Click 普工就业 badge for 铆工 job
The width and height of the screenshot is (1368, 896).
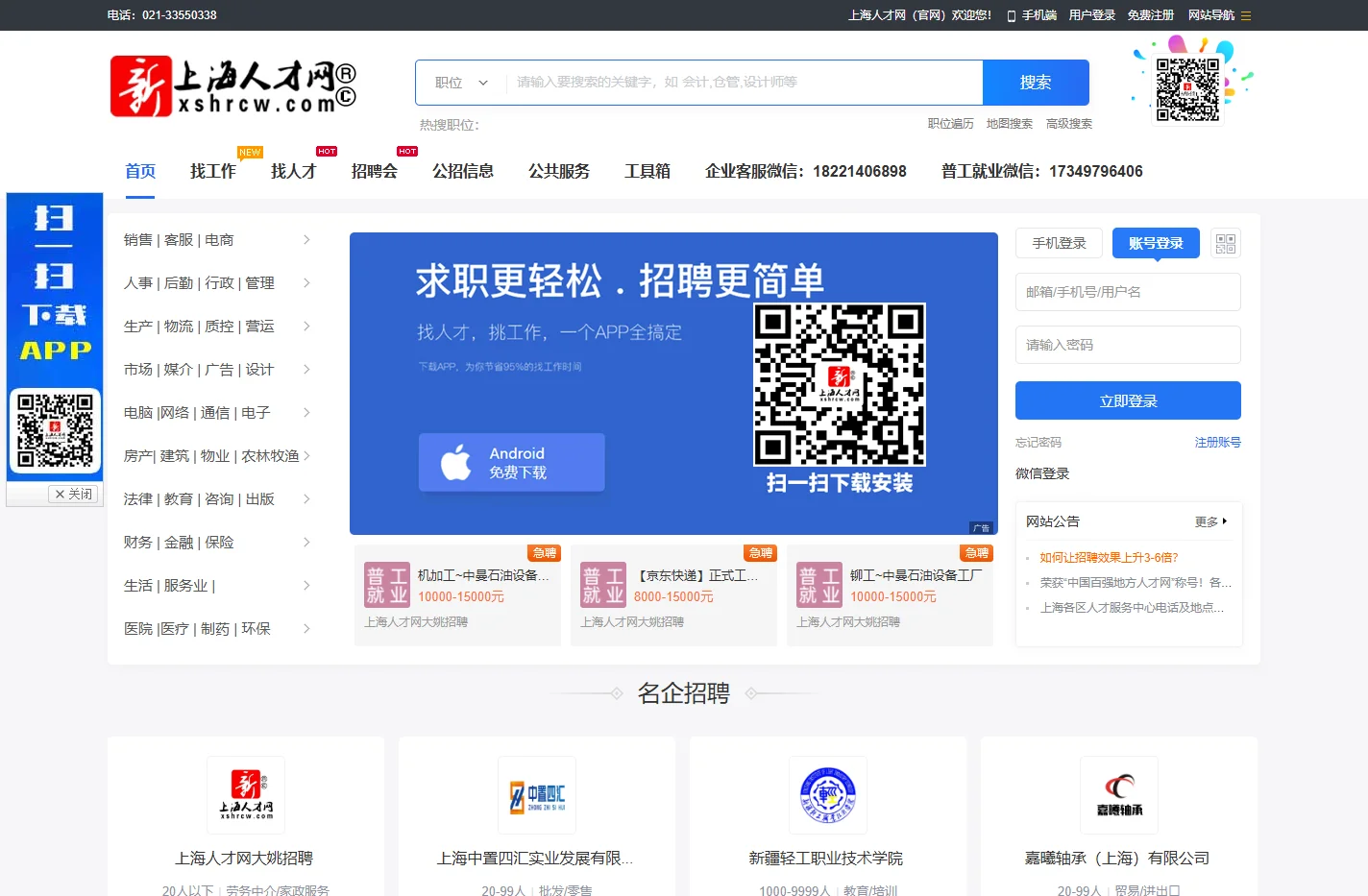pos(819,585)
